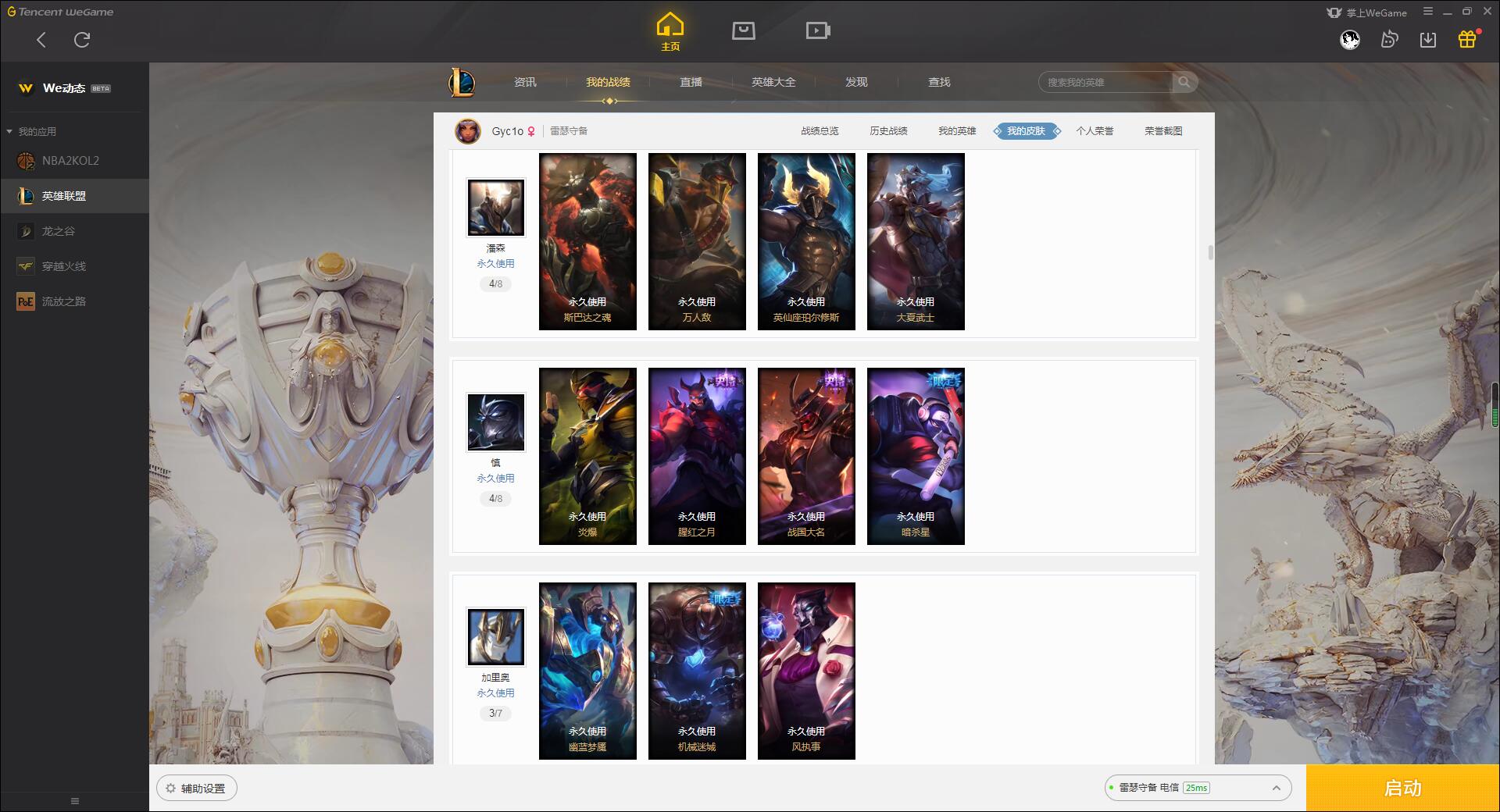Click the skin list scrollbar handle

[1210, 253]
